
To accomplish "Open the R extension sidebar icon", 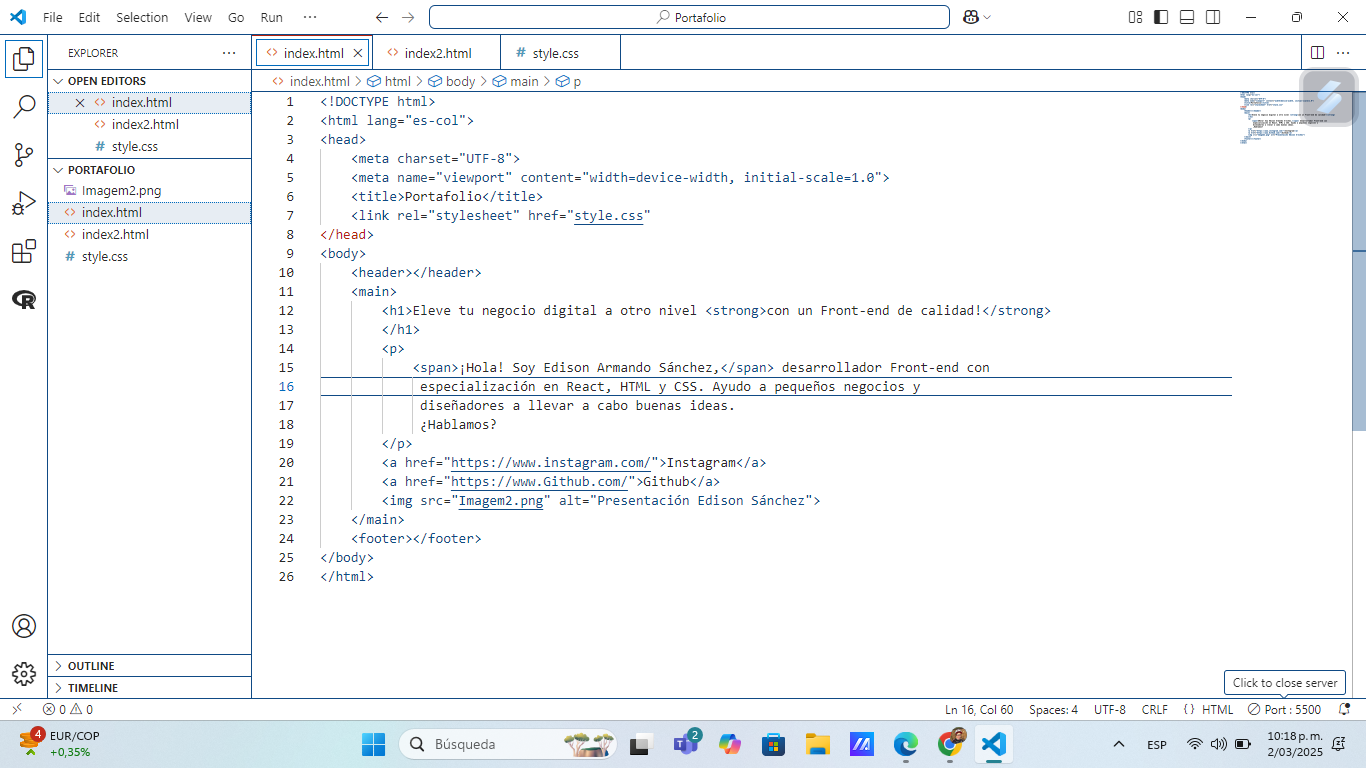I will pyautogui.click(x=24, y=299).
